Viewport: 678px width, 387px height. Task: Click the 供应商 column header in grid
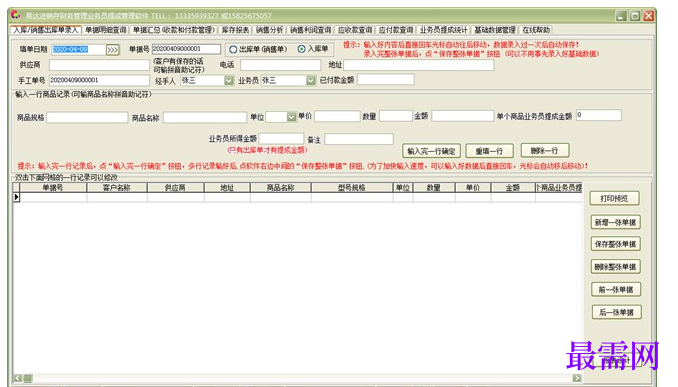coord(176,188)
